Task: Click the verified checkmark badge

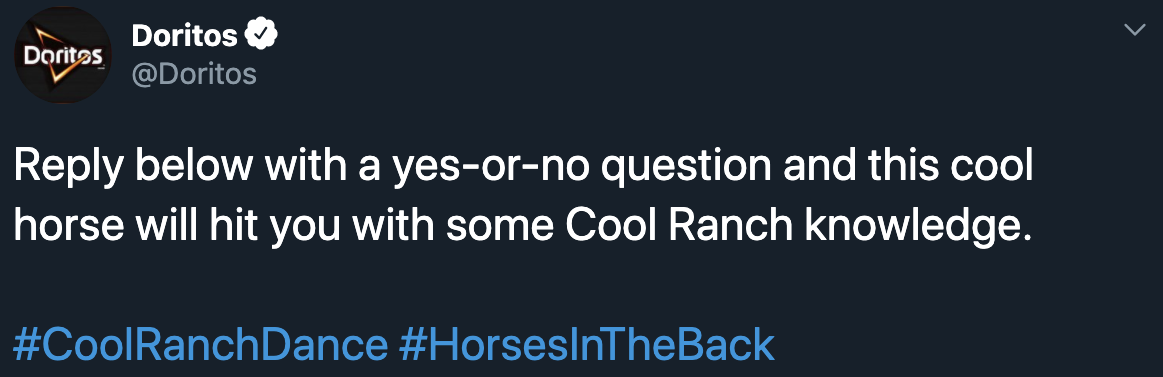Action: (263, 34)
